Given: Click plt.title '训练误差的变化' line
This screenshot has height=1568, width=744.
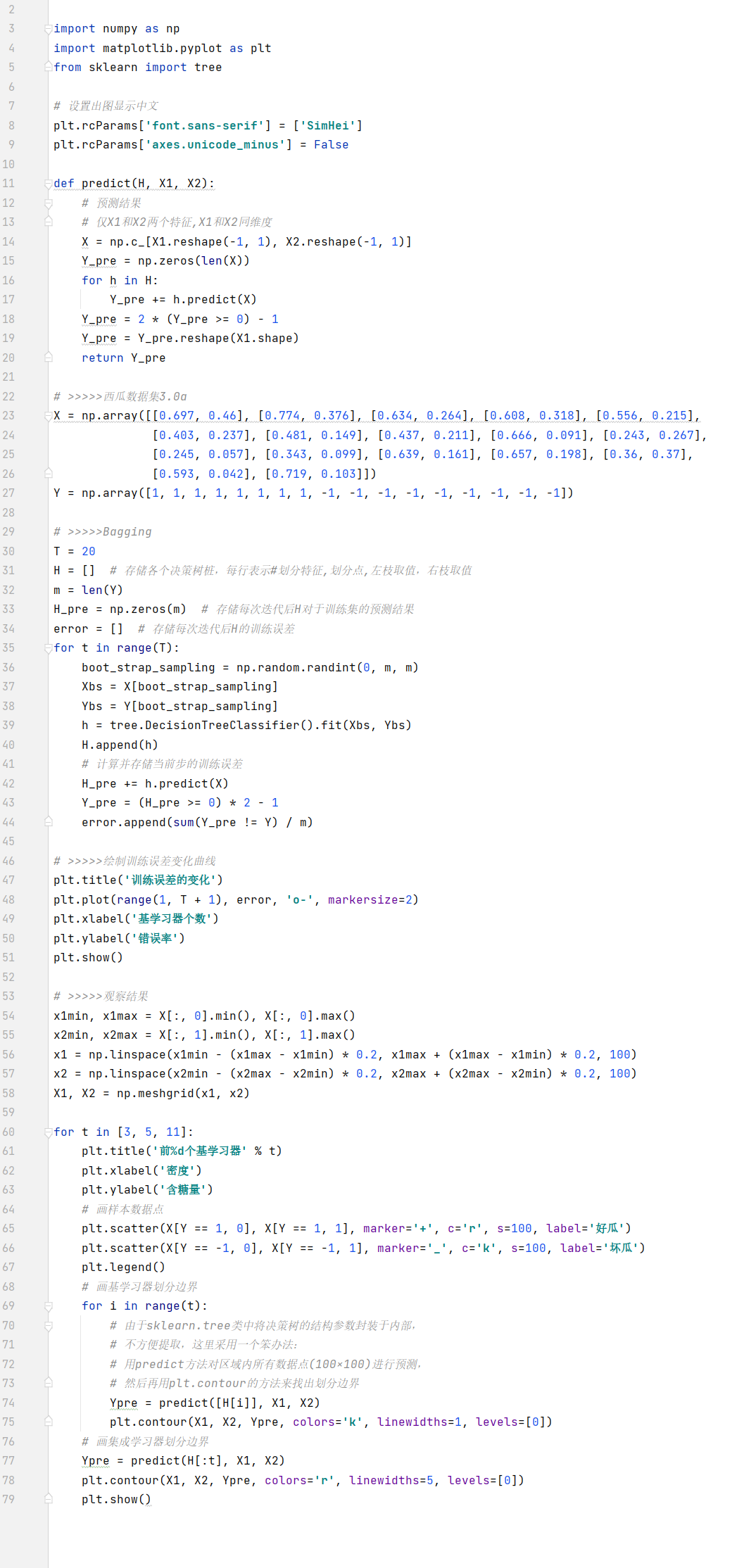Looking at the screenshot, I should [x=138, y=880].
